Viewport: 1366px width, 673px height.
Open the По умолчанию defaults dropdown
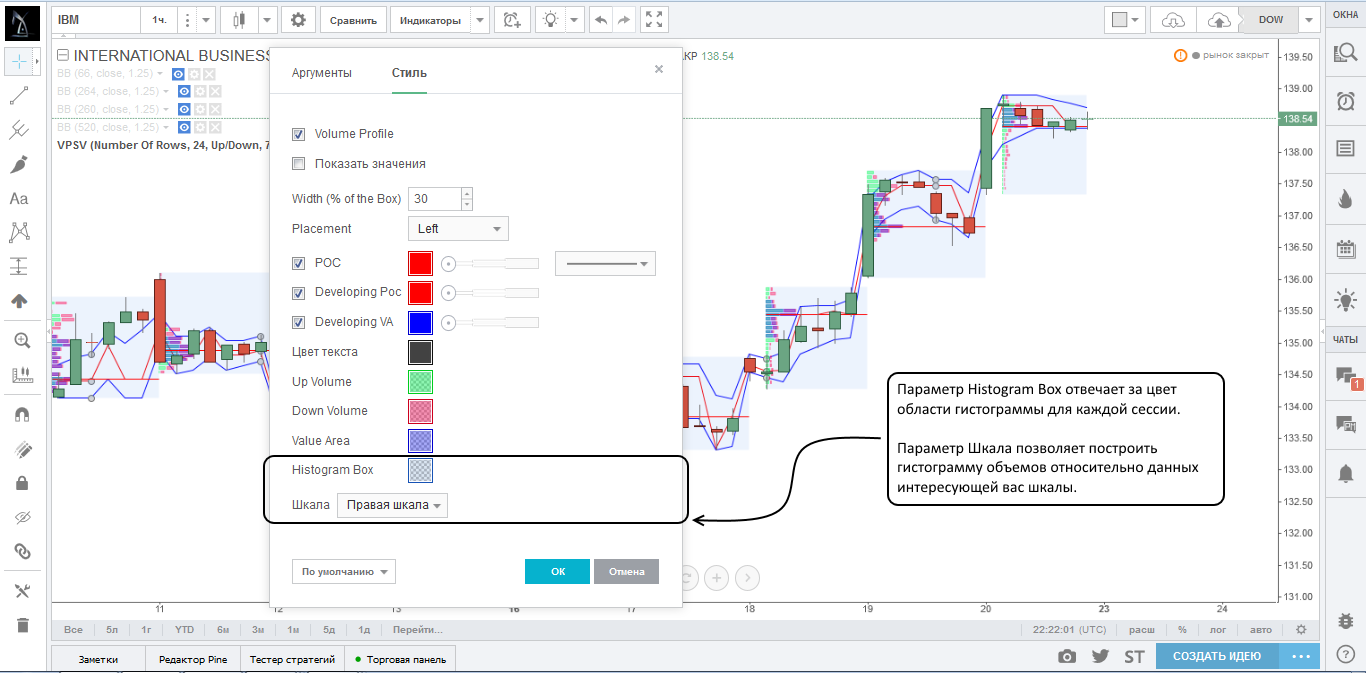point(344,572)
